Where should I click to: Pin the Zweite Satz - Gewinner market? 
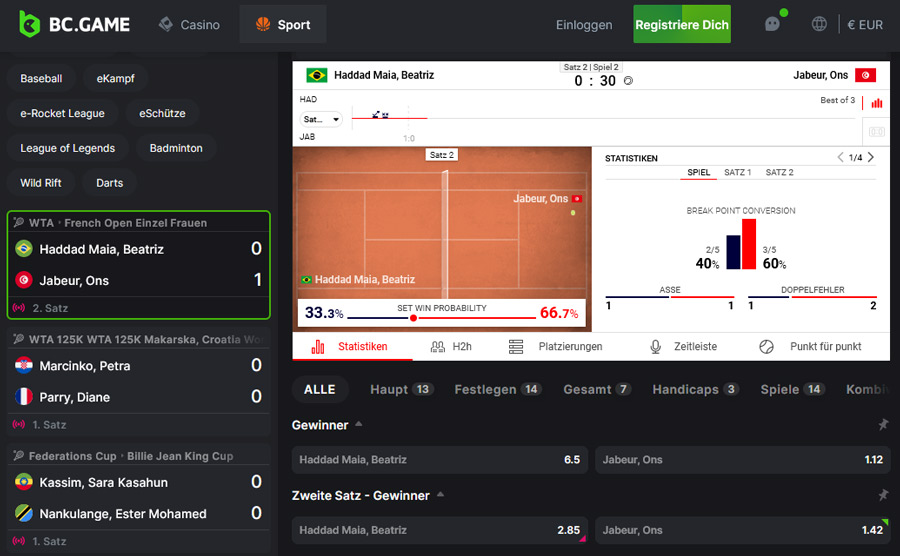click(883, 495)
